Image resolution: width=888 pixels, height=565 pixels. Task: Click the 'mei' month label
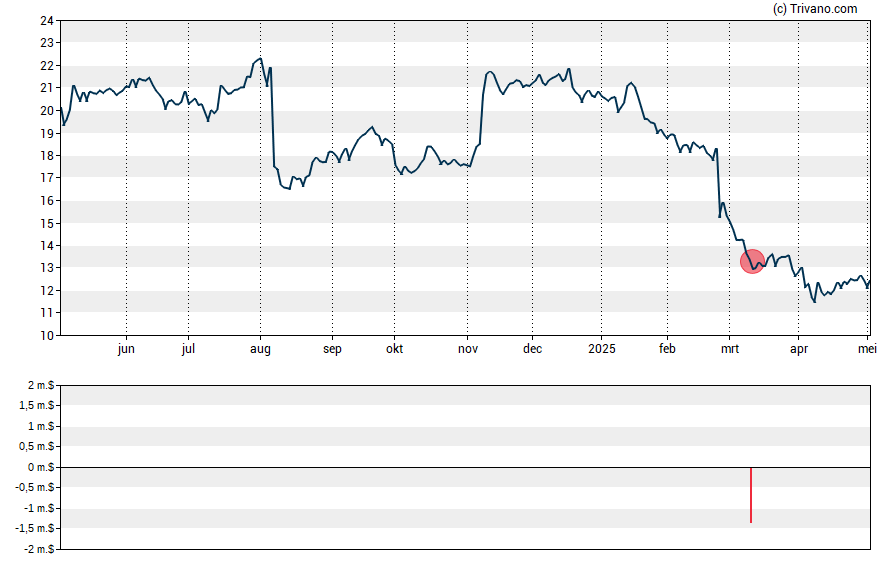(868, 349)
